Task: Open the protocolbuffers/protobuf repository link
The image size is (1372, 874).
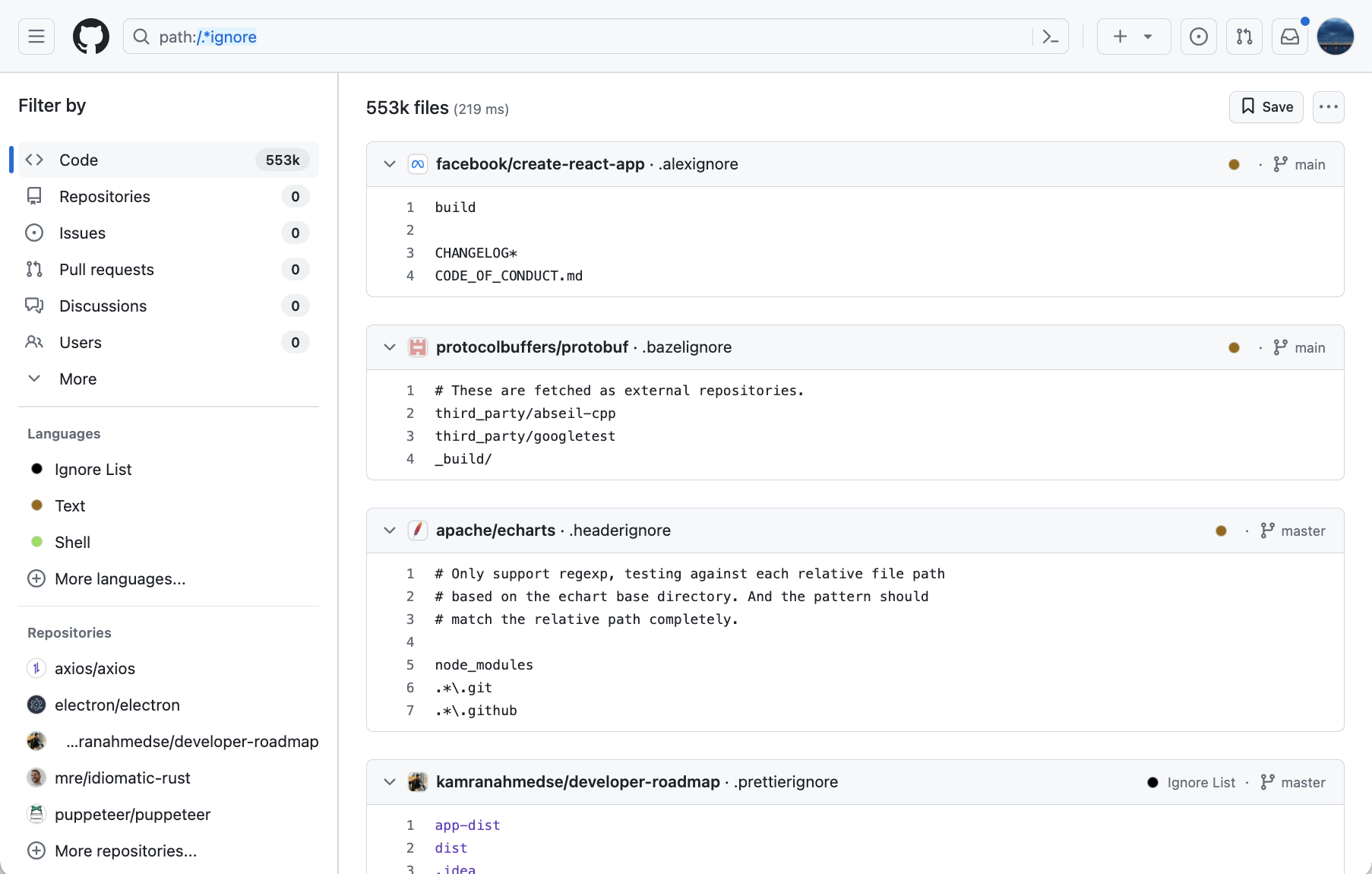Action: [x=532, y=347]
